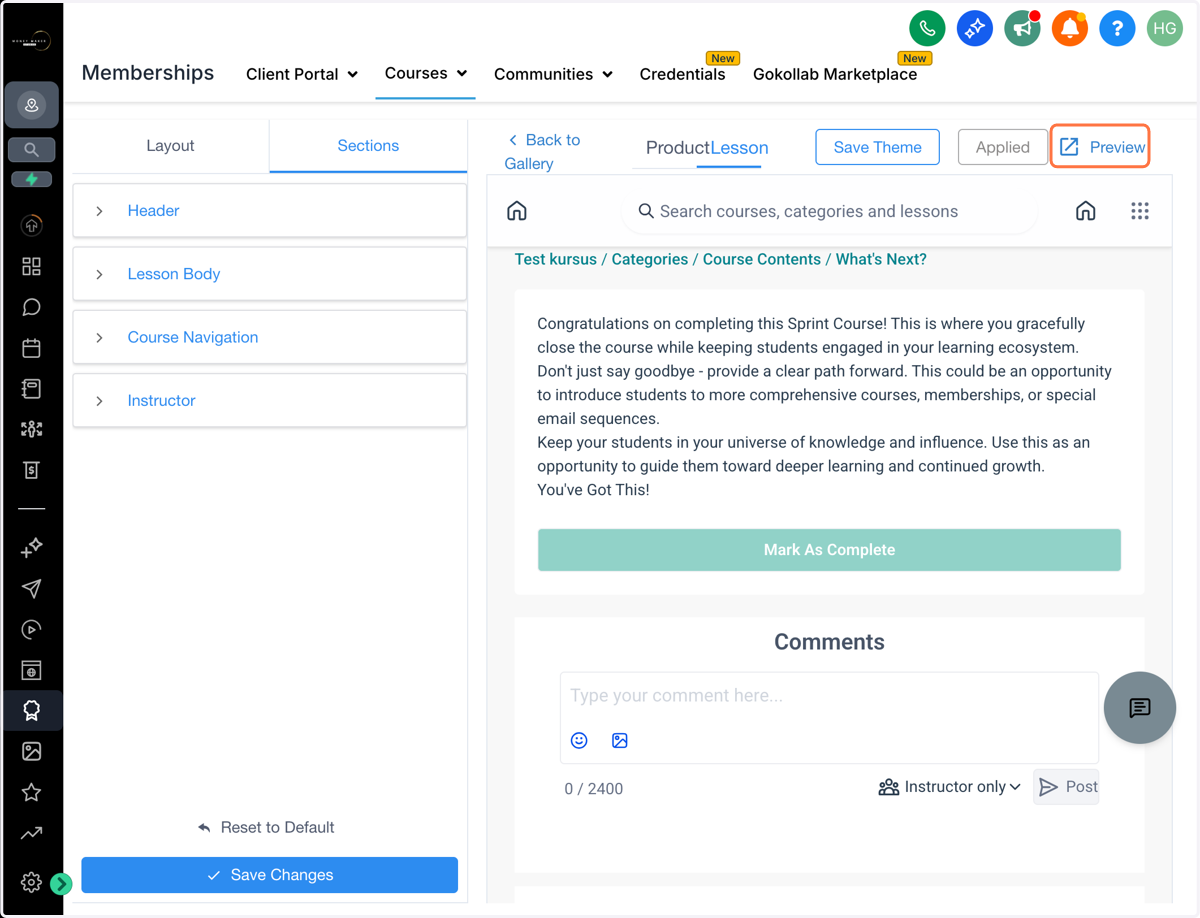Screen dimensions: 1200x918
Task: Open the Instructor only visibility dropdown
Action: [x=950, y=787]
